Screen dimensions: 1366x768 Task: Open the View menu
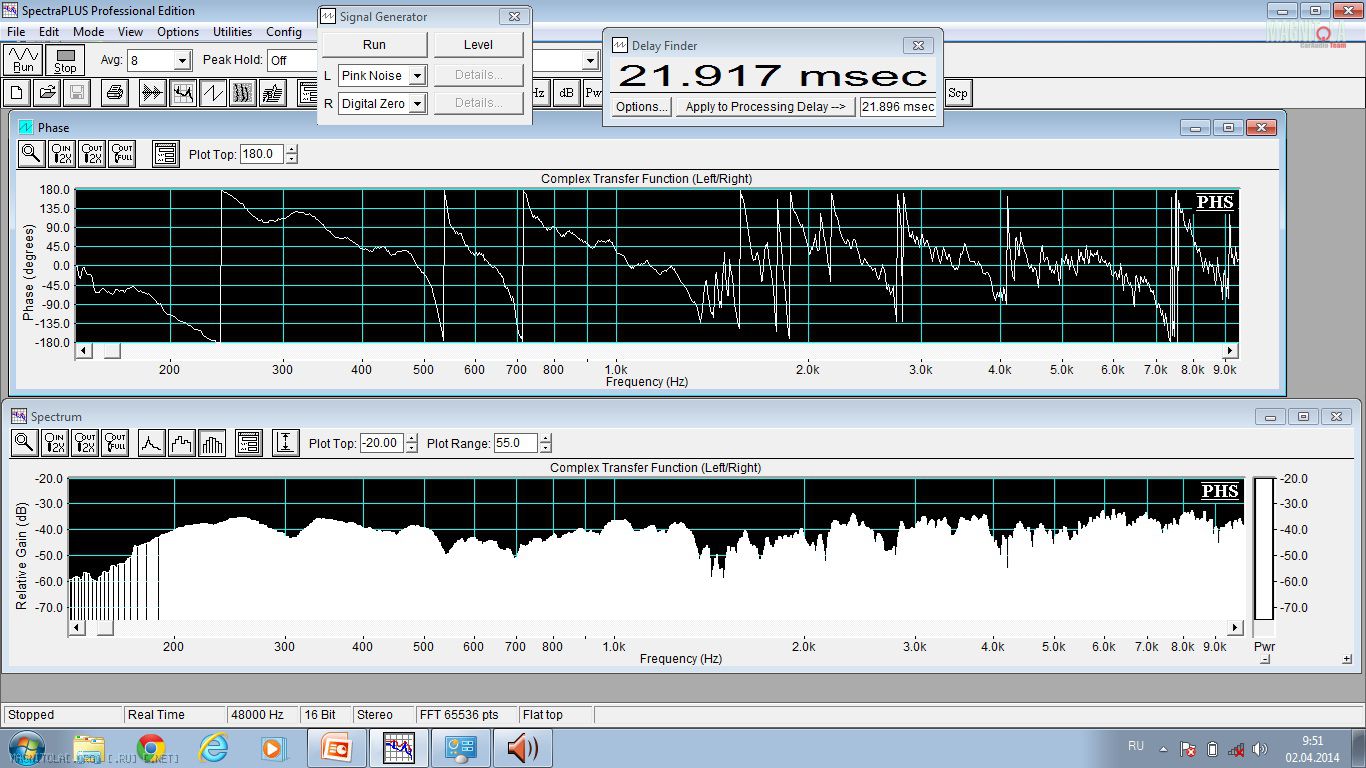click(x=130, y=32)
